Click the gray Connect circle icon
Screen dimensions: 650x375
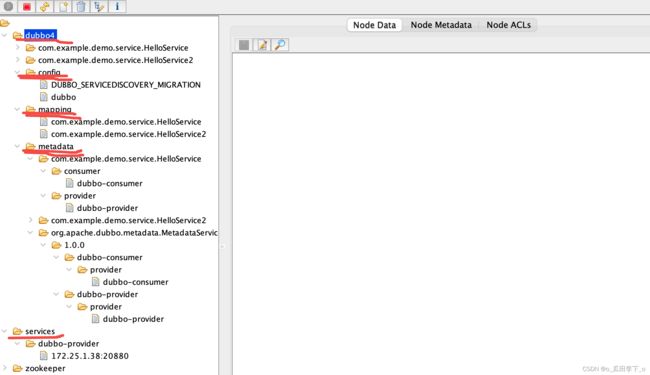(x=8, y=6)
